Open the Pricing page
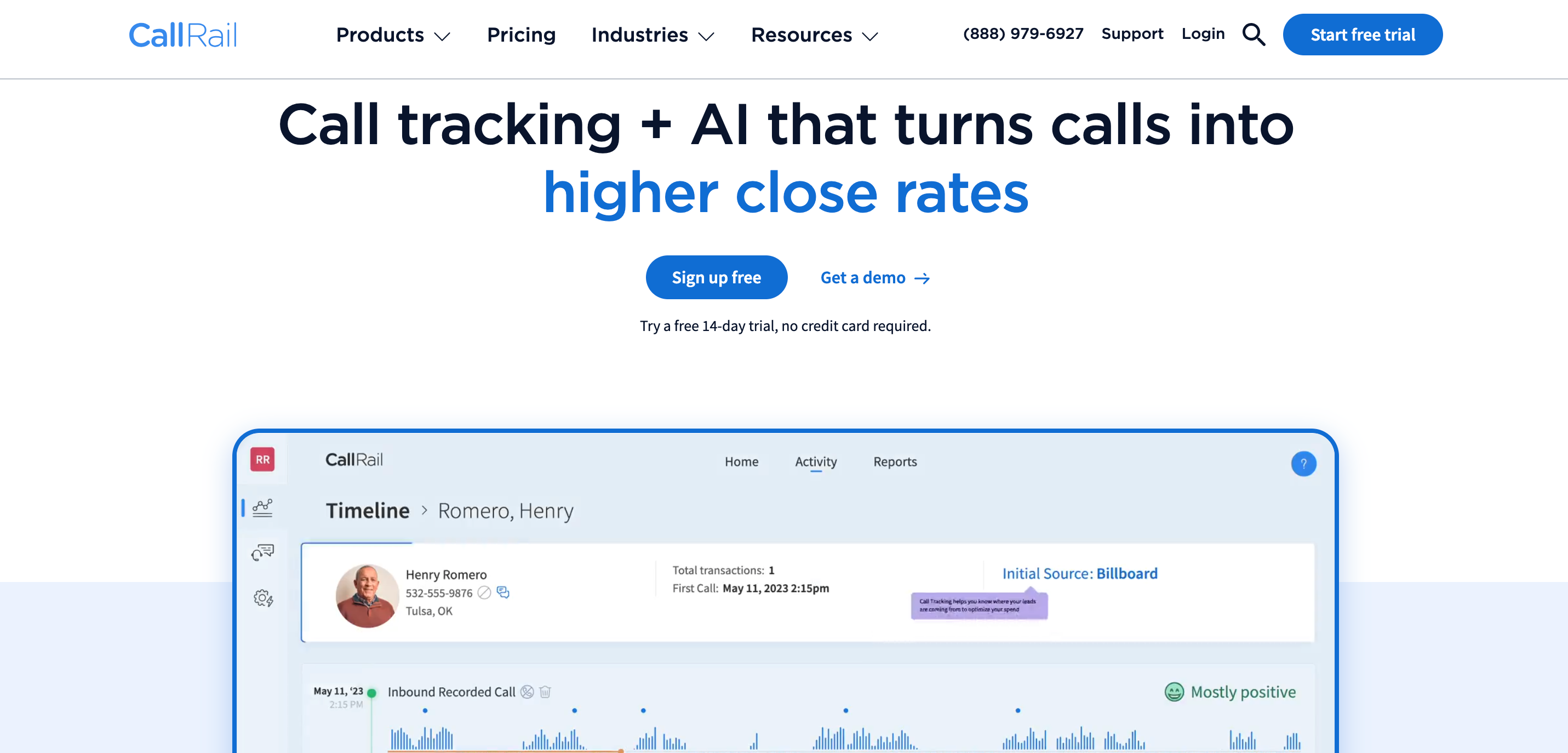Viewport: 1568px width, 753px height. pos(521,35)
